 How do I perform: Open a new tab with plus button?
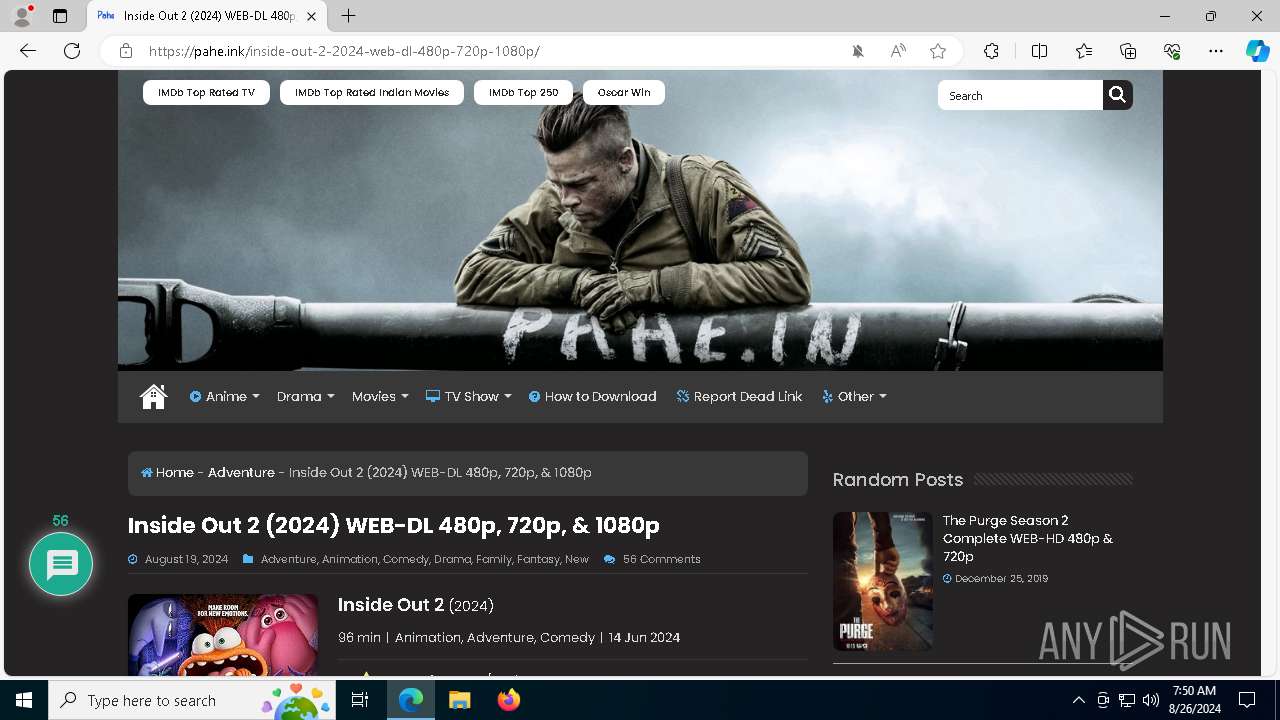(x=348, y=16)
